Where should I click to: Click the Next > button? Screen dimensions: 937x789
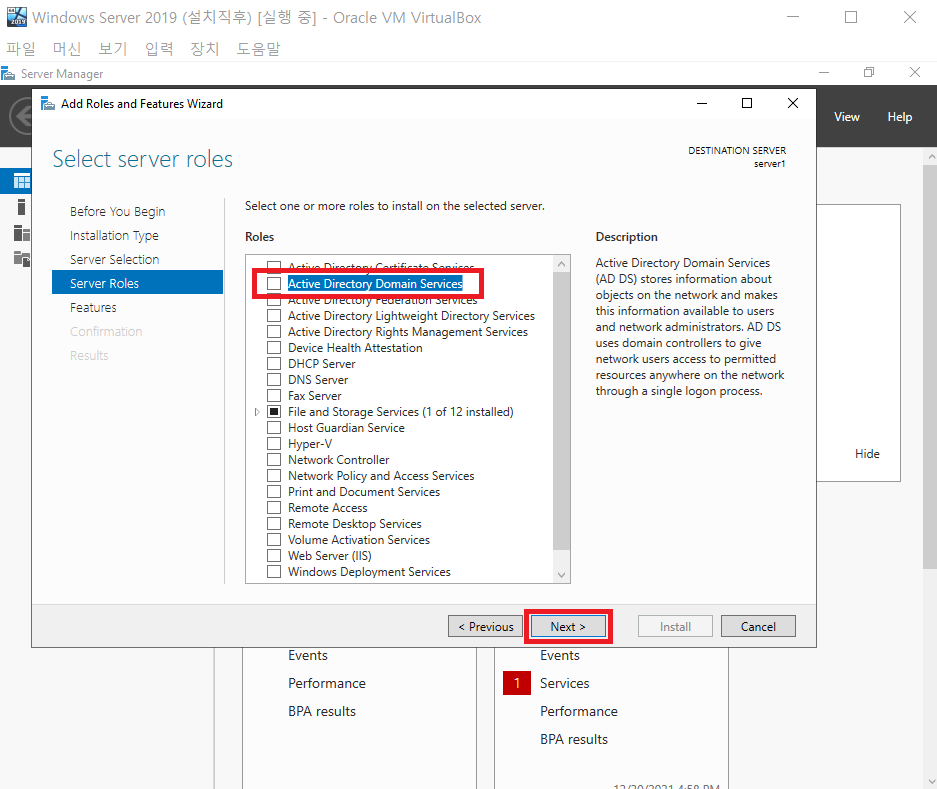(568, 626)
